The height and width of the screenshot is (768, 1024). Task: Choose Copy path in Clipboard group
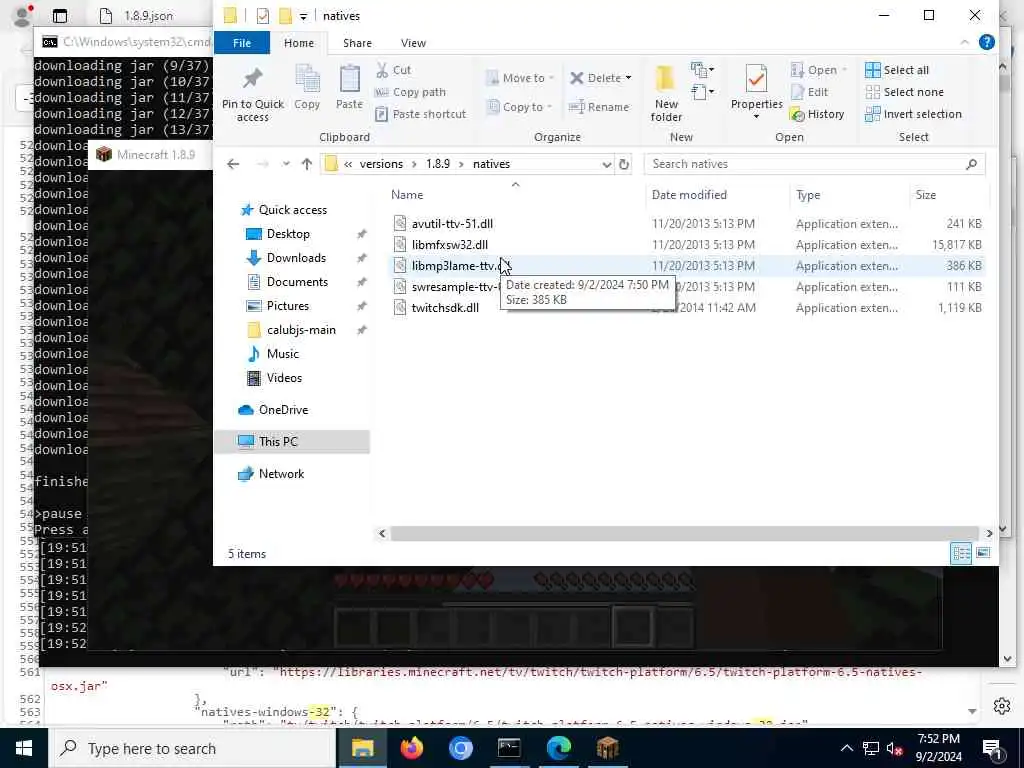[x=410, y=92]
